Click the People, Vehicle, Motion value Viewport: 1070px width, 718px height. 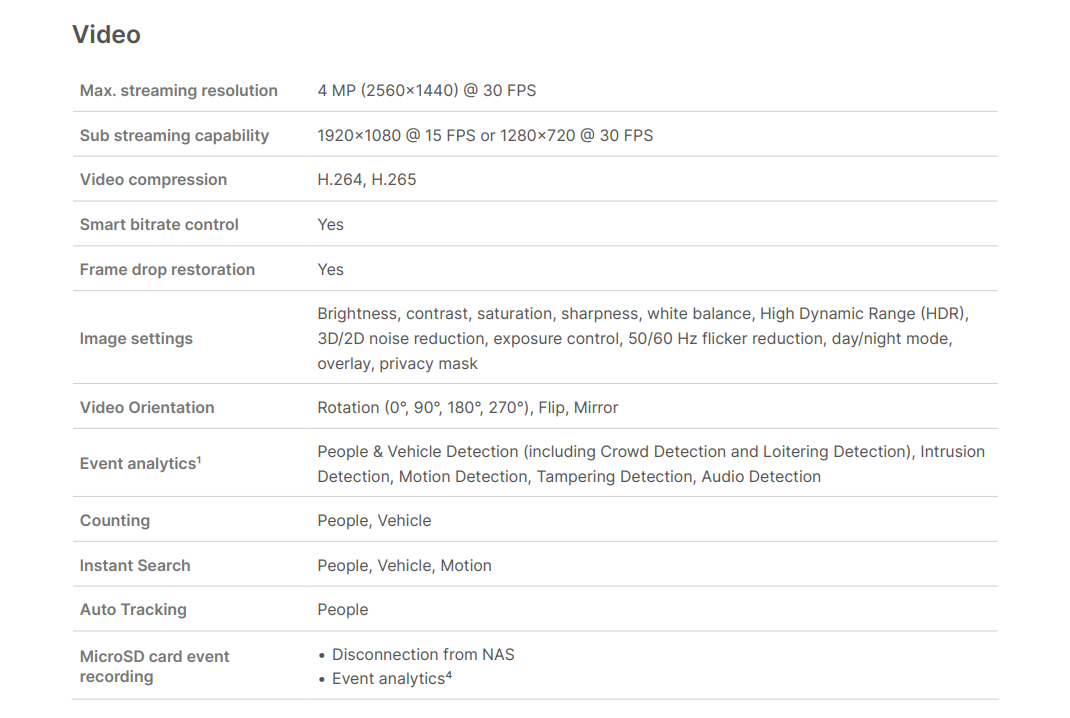click(x=405, y=566)
